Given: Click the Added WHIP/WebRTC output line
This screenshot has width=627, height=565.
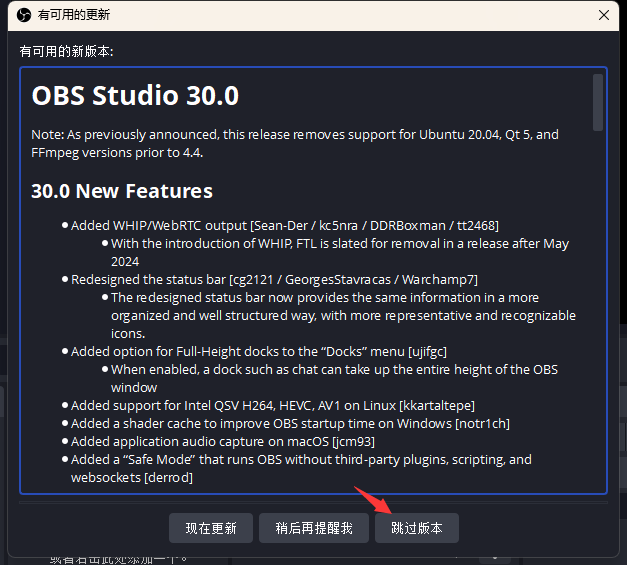Looking at the screenshot, I should pos(285,226).
